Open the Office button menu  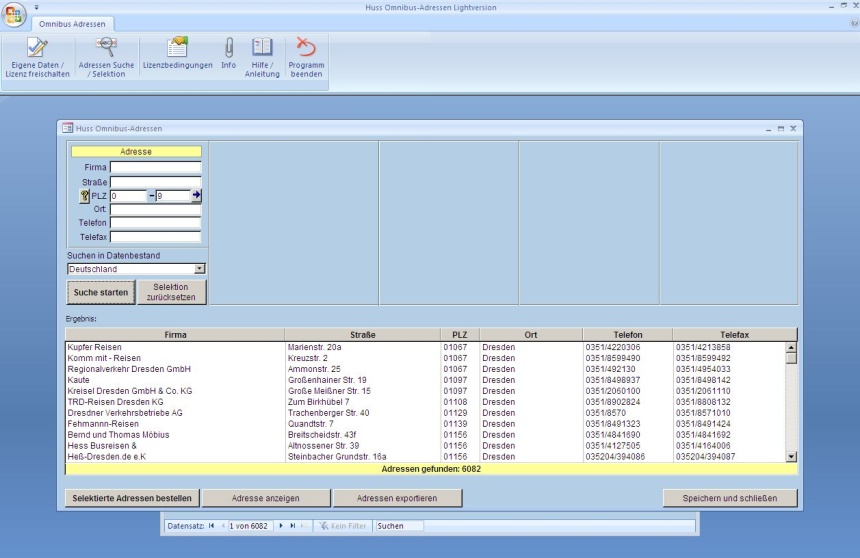(14, 14)
